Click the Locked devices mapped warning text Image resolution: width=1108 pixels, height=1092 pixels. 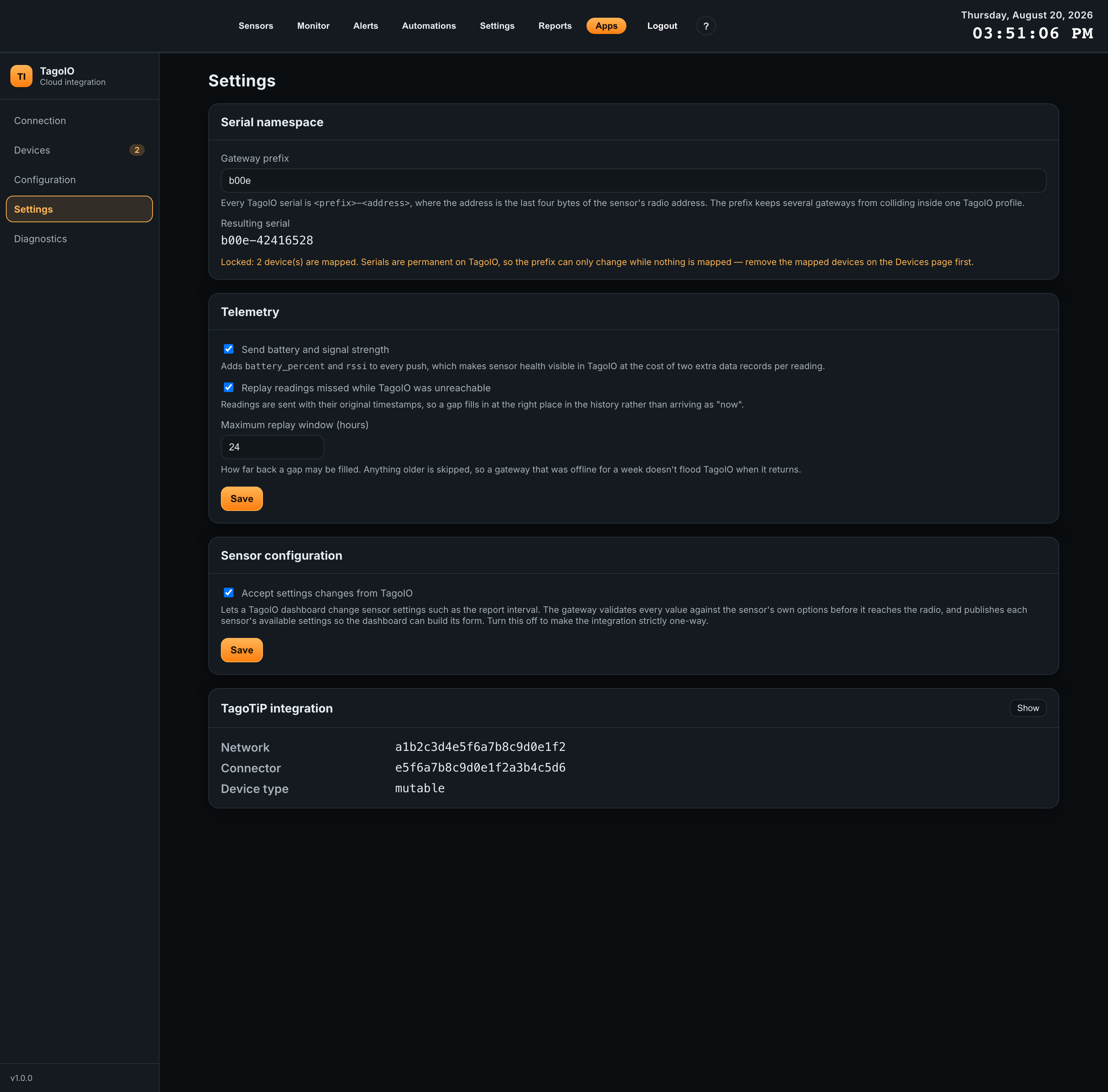(x=597, y=262)
